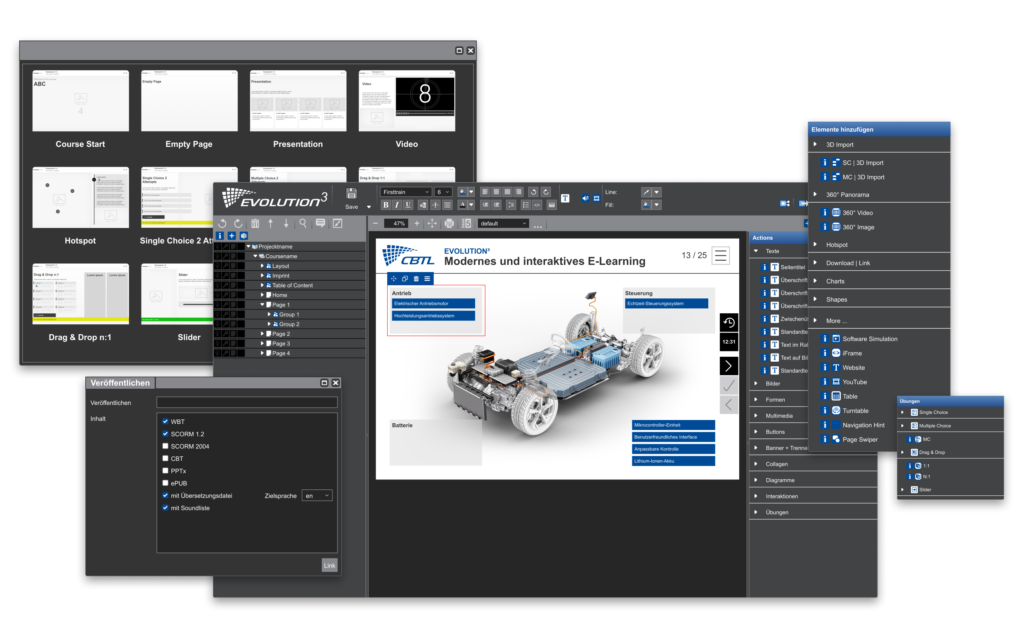Screen dimensions: 1024x638
Task: Choose the Course Start template thumbnail
Action: pos(80,101)
